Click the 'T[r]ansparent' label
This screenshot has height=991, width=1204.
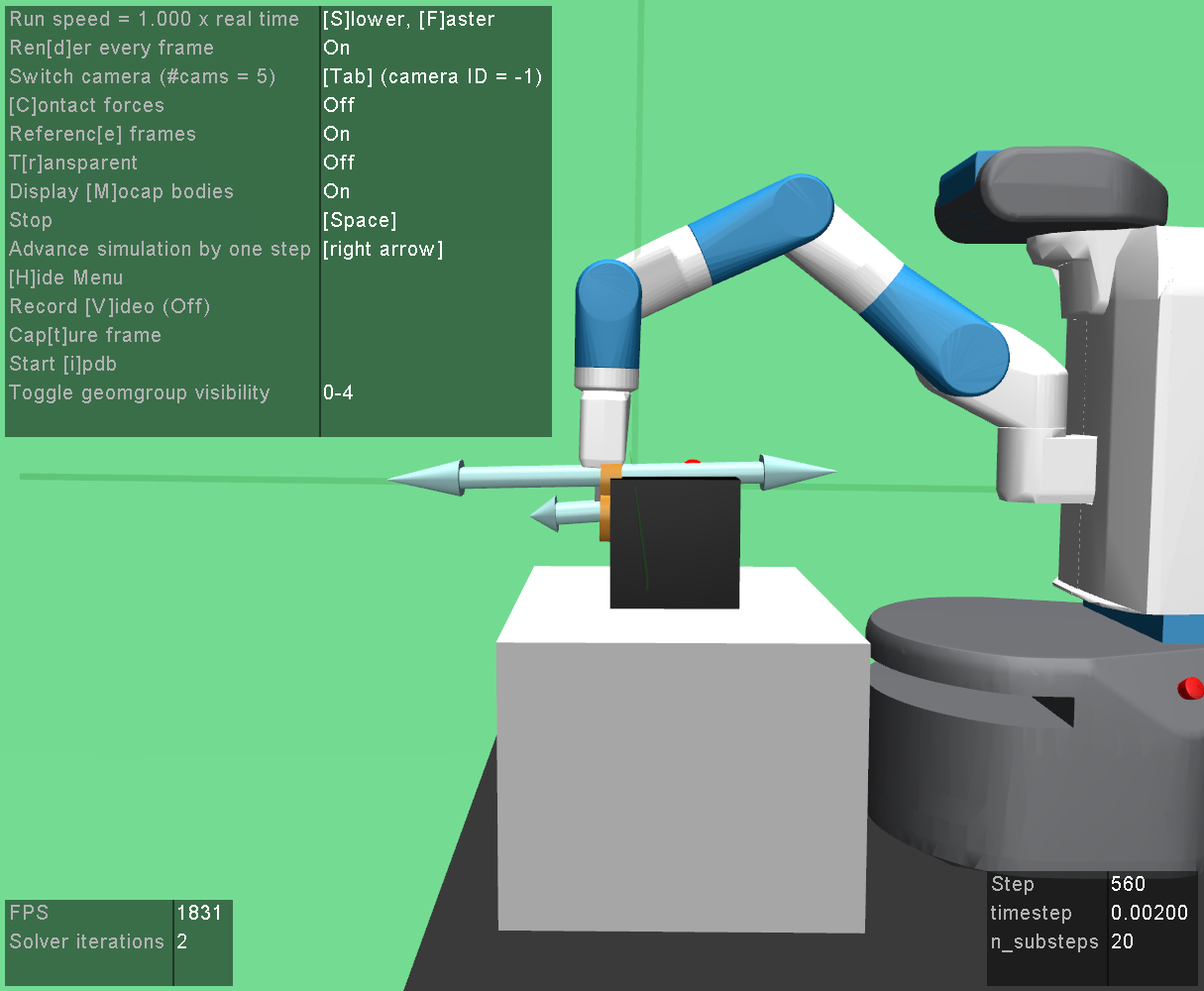[x=73, y=163]
